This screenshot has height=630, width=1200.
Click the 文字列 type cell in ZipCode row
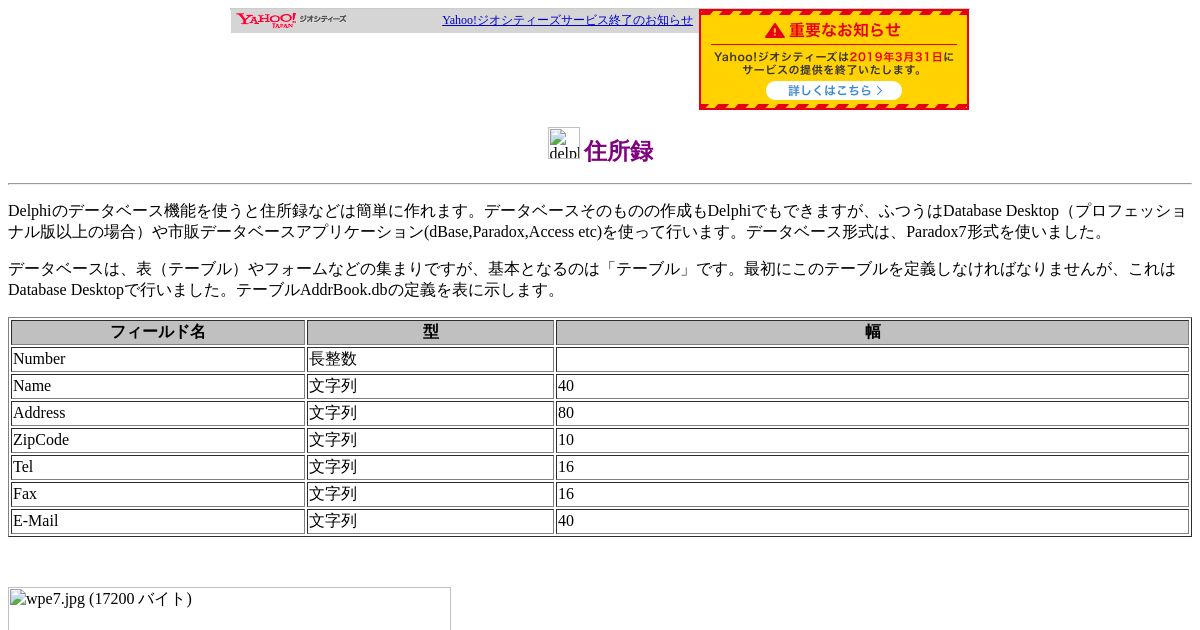click(x=430, y=440)
